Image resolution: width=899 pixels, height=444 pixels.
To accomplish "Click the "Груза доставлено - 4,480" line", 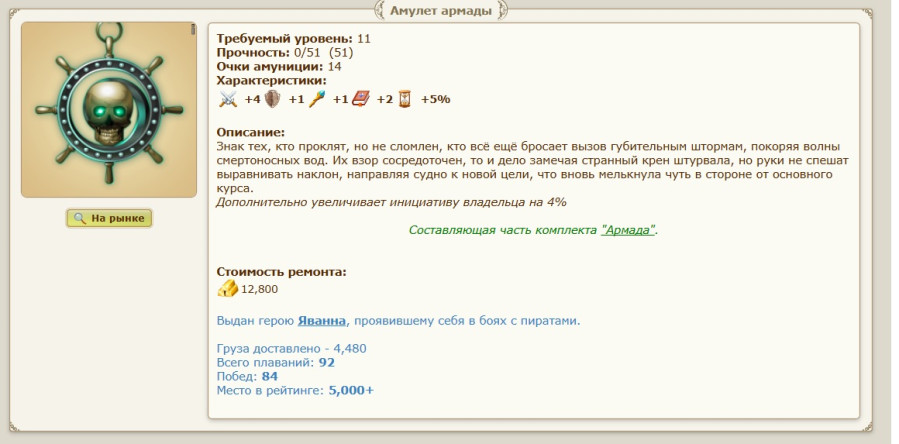I will click(291, 348).
